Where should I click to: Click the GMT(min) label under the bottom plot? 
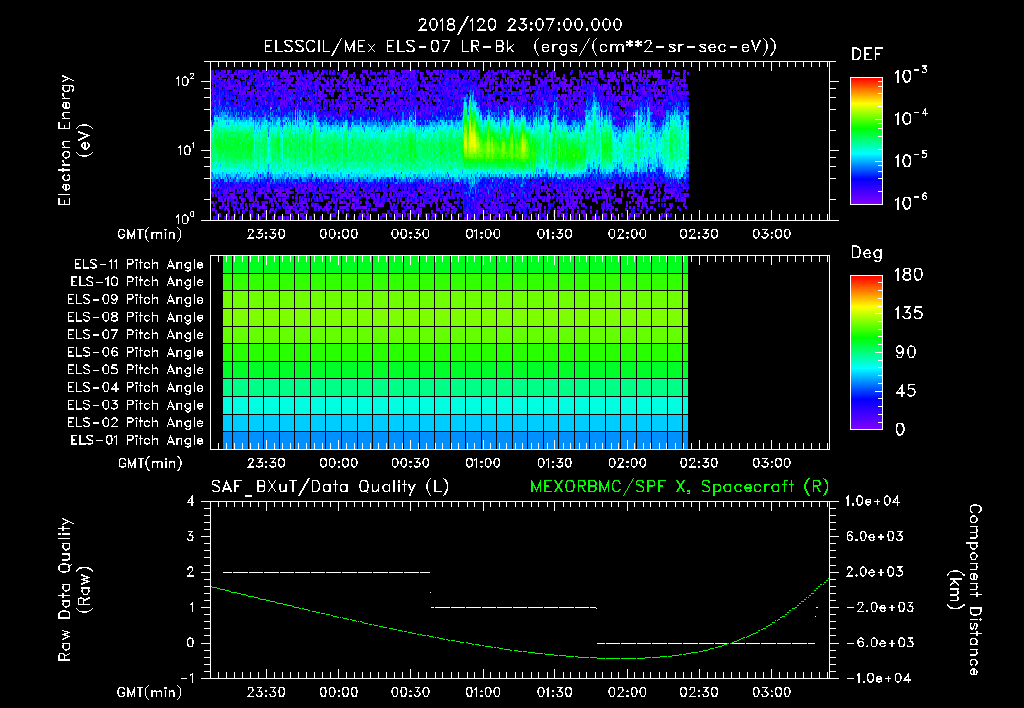click(x=150, y=692)
